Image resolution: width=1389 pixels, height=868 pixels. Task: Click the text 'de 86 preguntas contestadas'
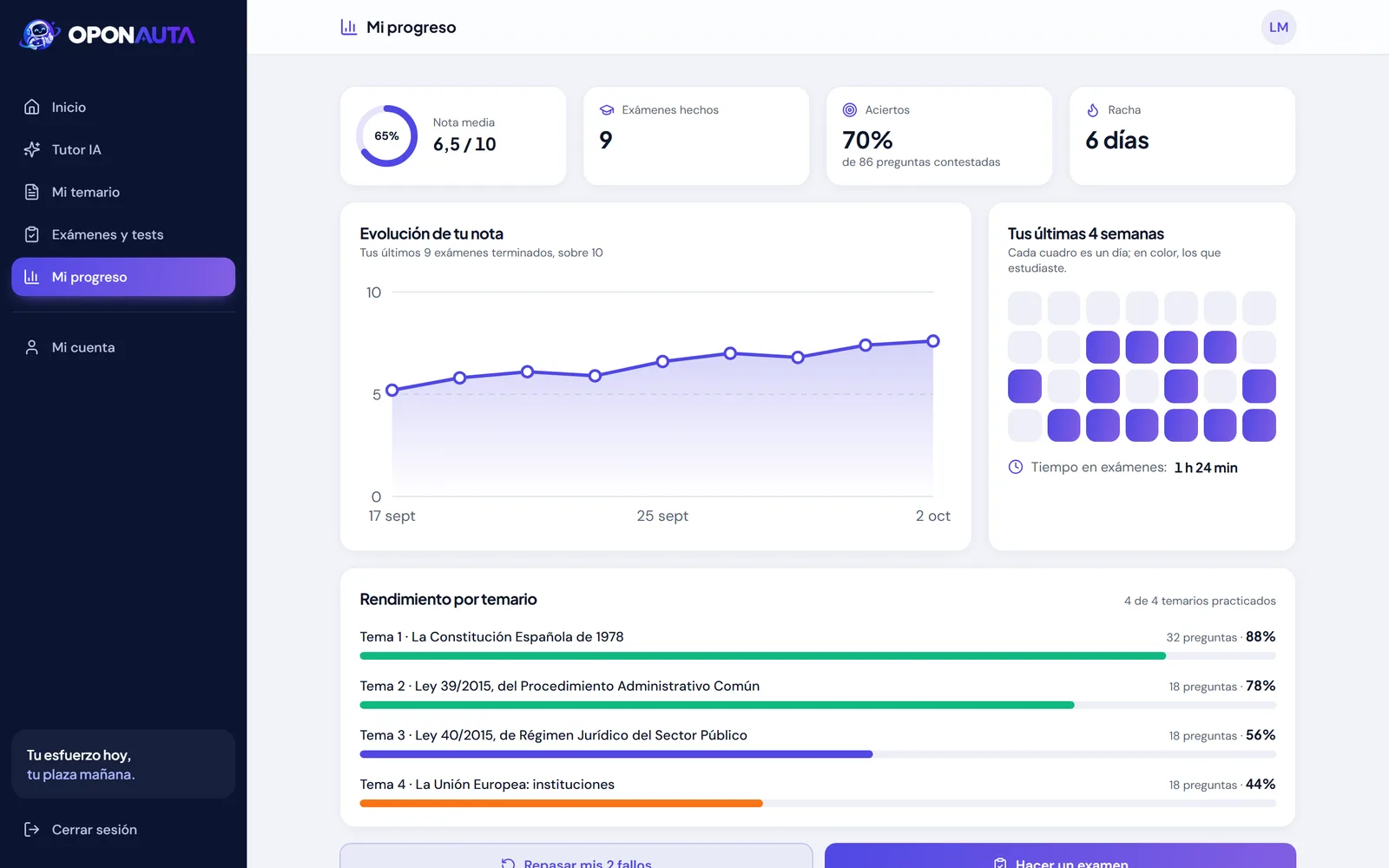pos(921,162)
